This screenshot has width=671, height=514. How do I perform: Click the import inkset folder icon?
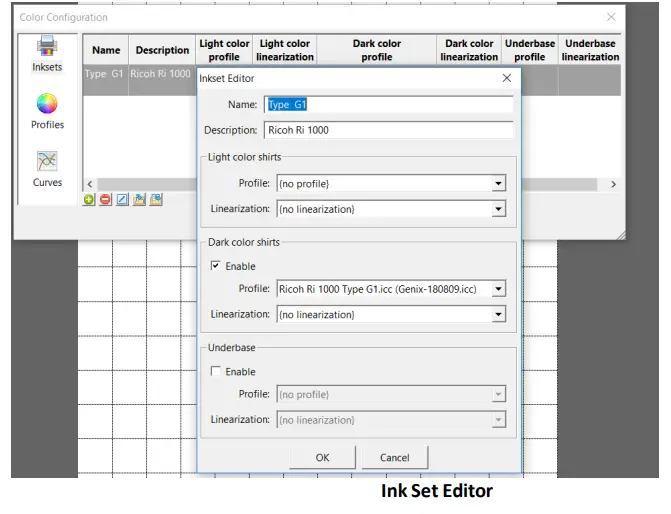tap(139, 199)
